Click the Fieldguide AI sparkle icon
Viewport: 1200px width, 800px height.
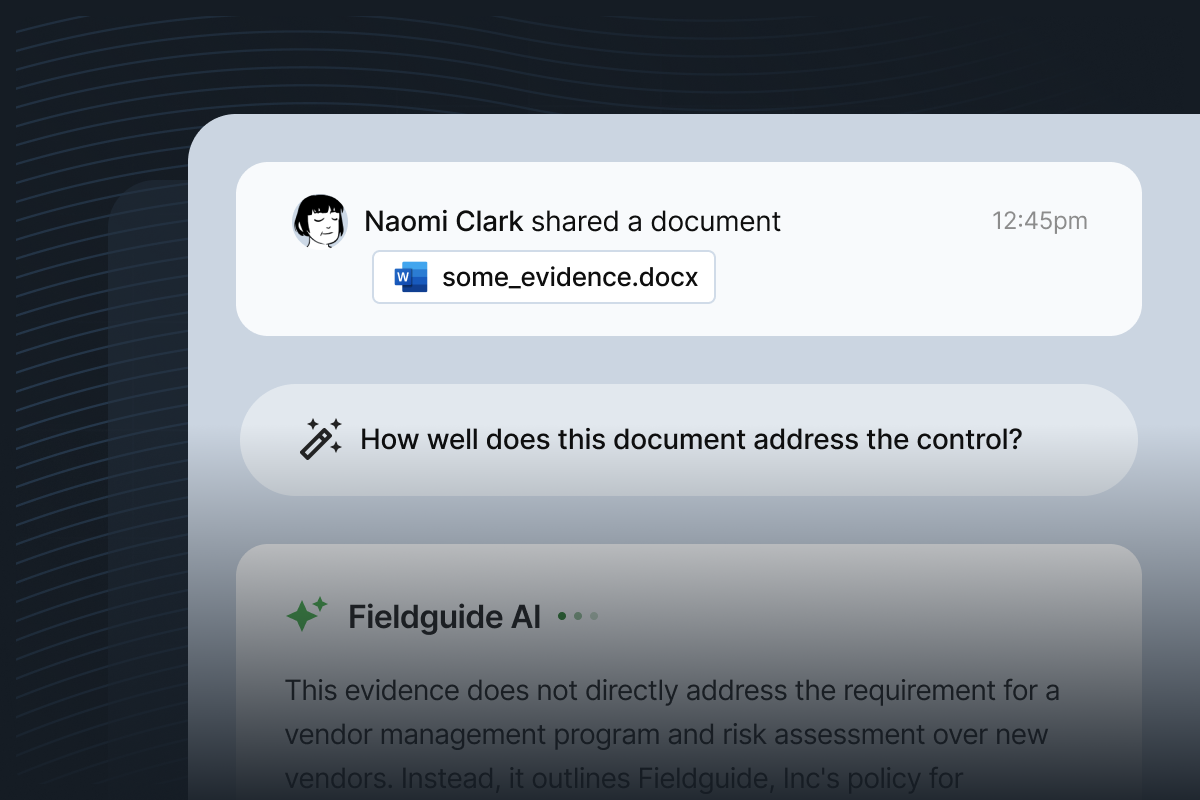(x=306, y=615)
